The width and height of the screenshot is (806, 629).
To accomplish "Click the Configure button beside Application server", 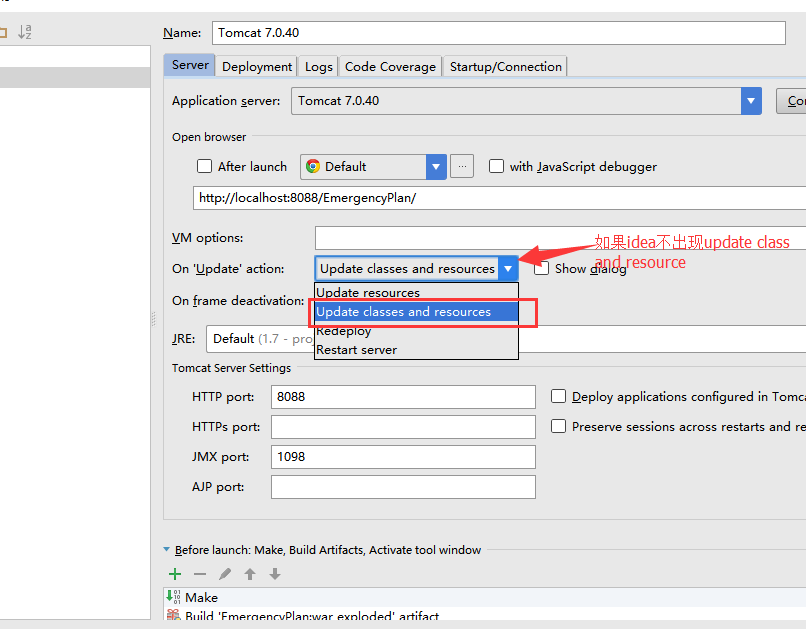I will click(792, 101).
